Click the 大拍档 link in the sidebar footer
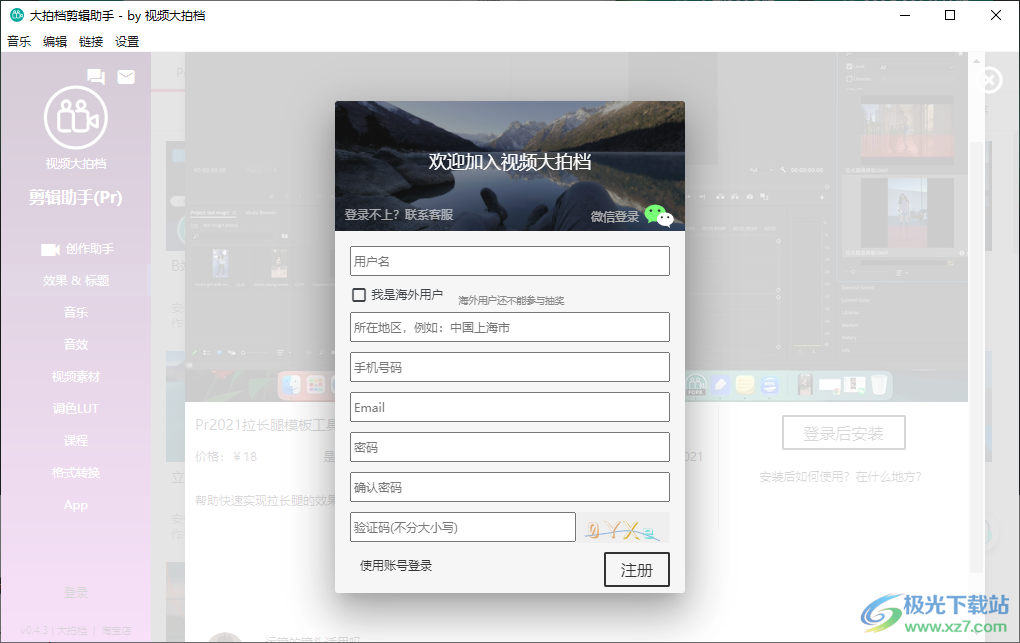1020x643 pixels. click(x=72, y=630)
